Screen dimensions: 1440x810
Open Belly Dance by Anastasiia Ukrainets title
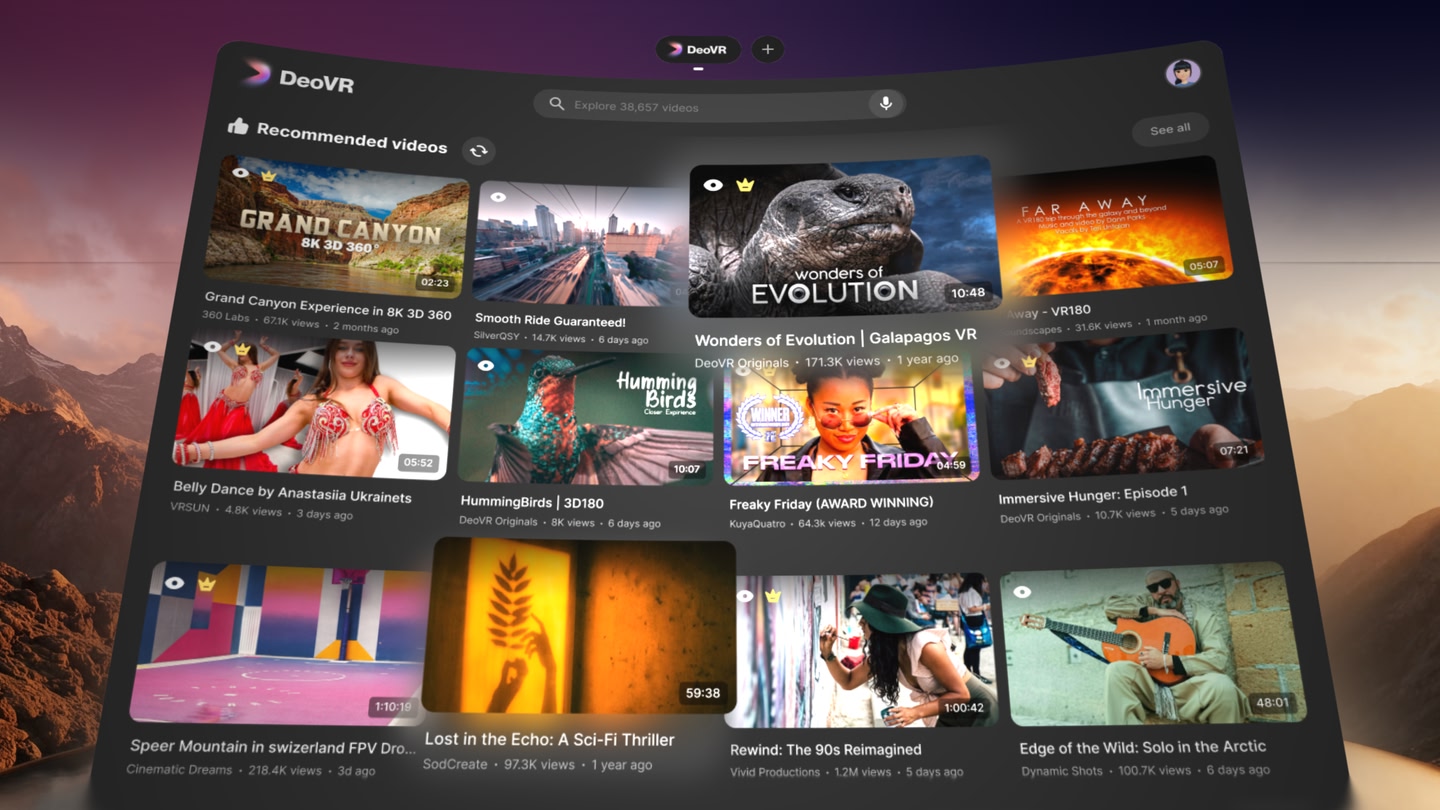click(x=292, y=492)
